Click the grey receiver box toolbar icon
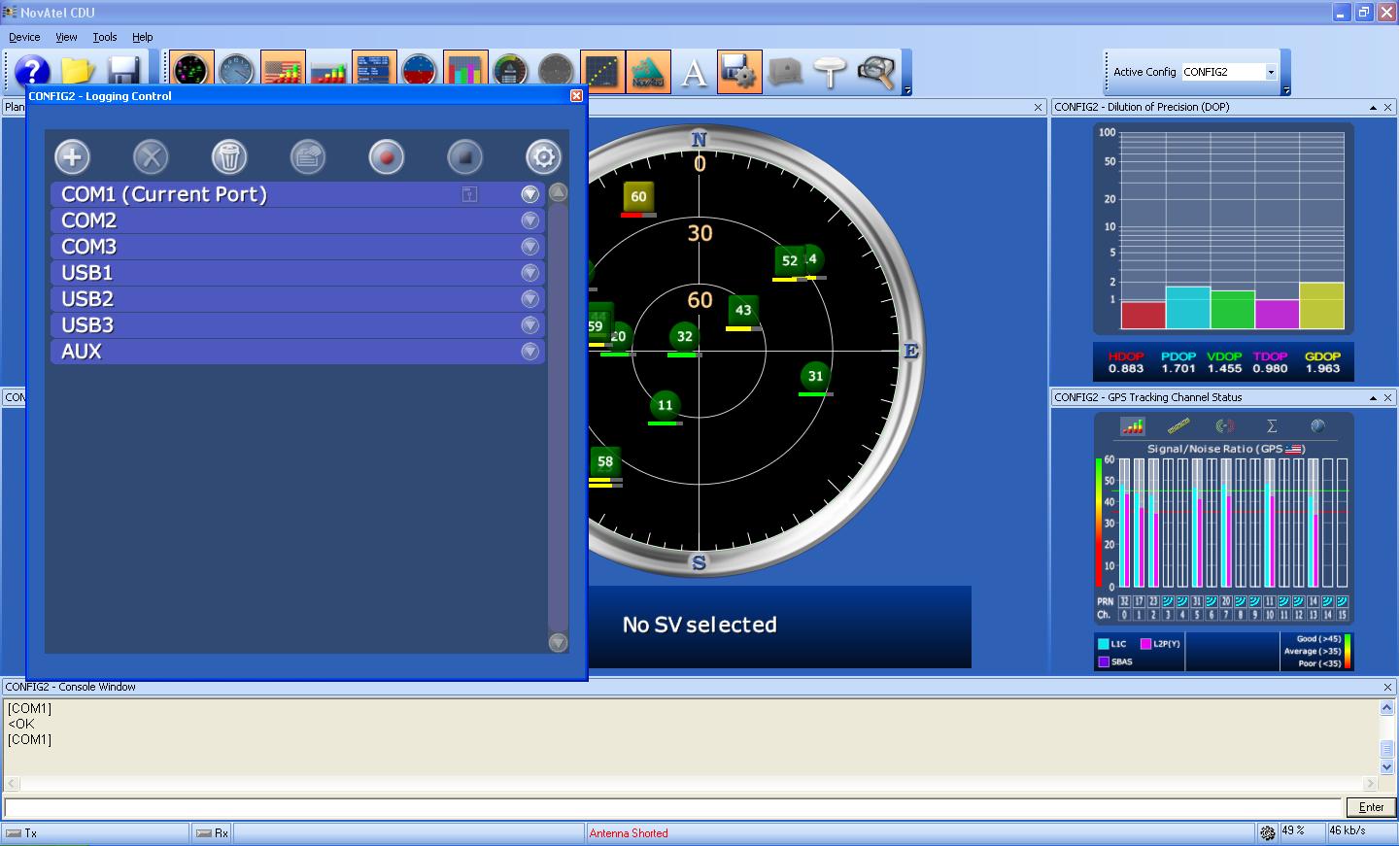The height and width of the screenshot is (846, 1400). 785,72
